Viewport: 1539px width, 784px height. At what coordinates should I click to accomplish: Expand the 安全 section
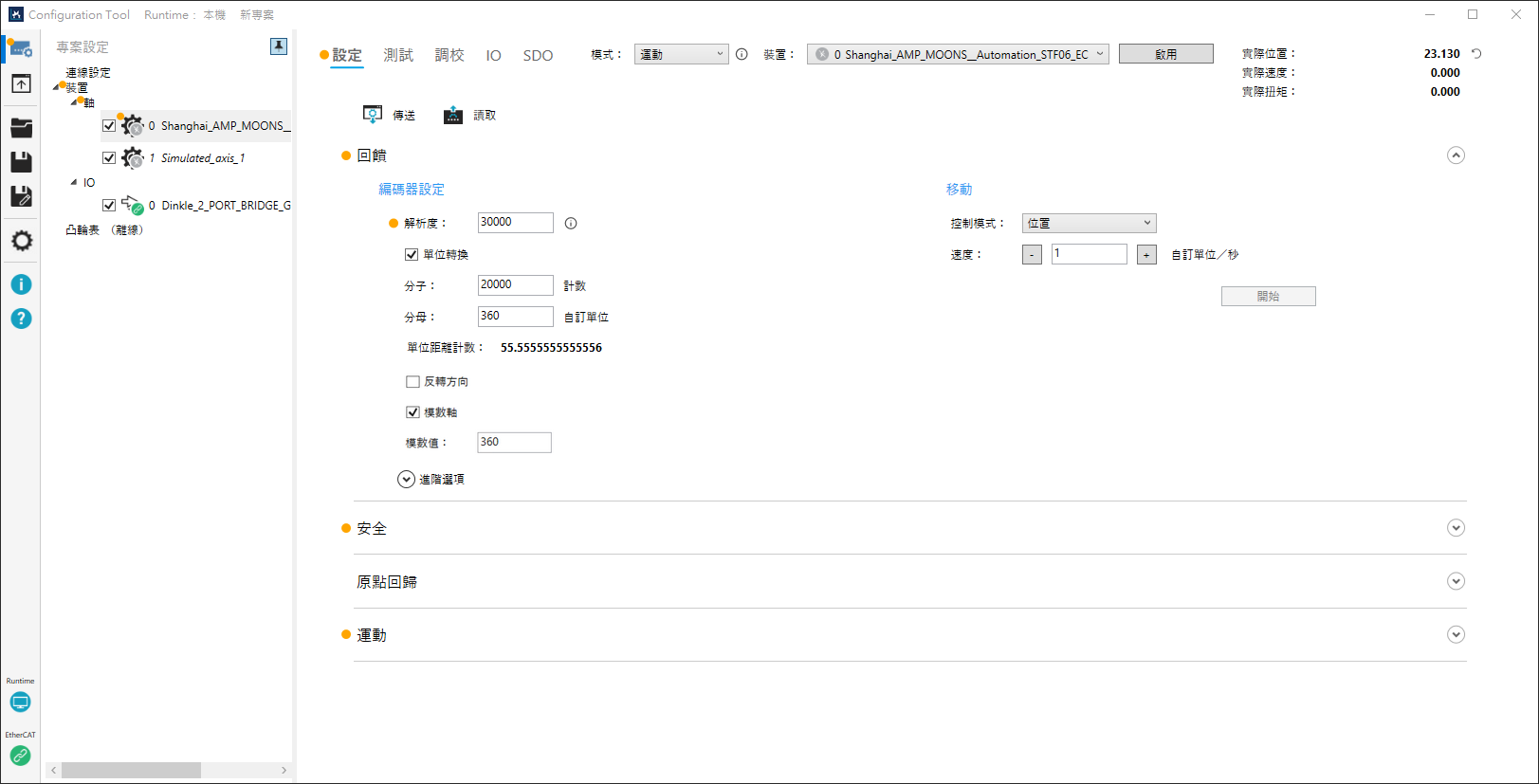(x=1456, y=528)
